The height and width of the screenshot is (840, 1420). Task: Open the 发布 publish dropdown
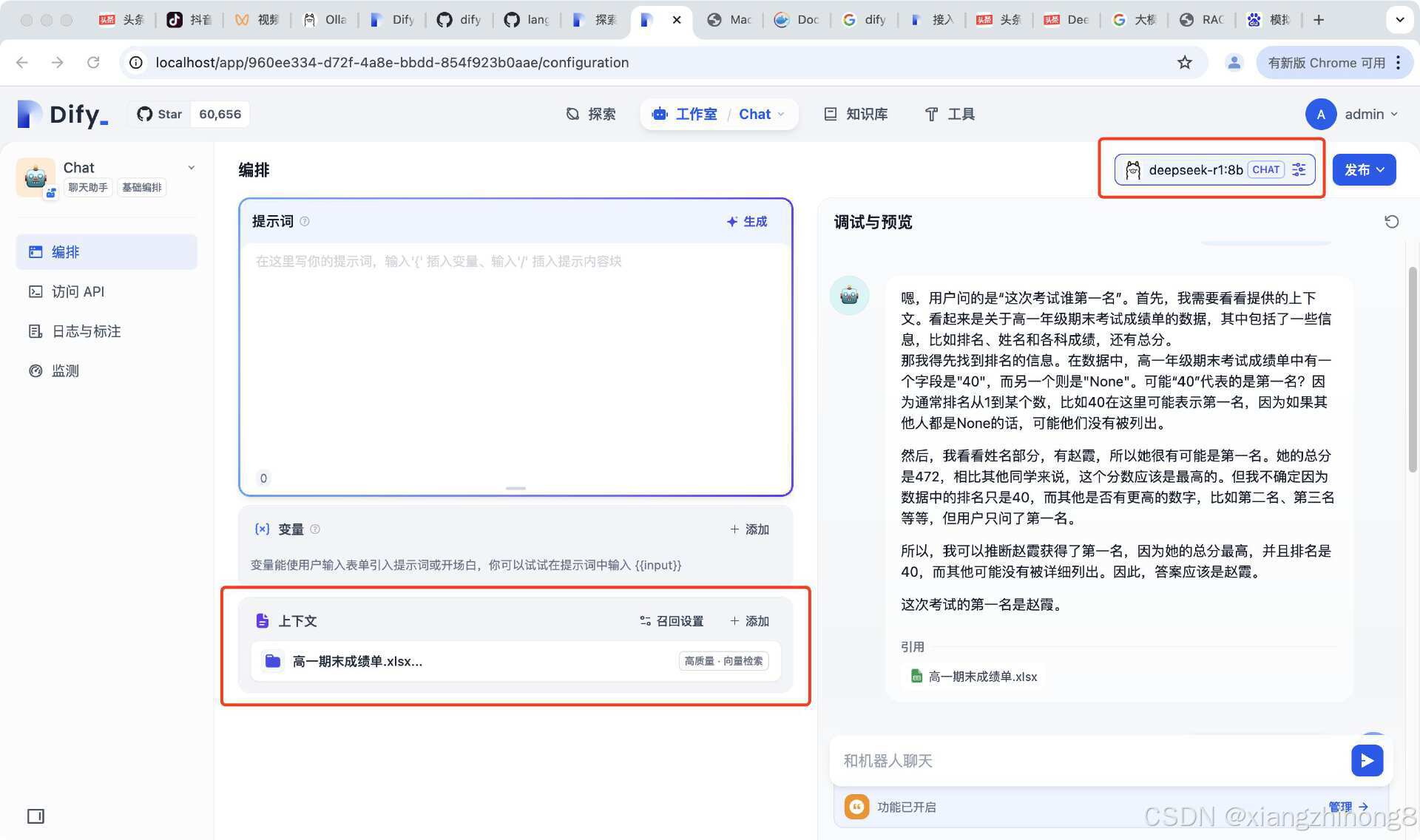click(x=1363, y=169)
